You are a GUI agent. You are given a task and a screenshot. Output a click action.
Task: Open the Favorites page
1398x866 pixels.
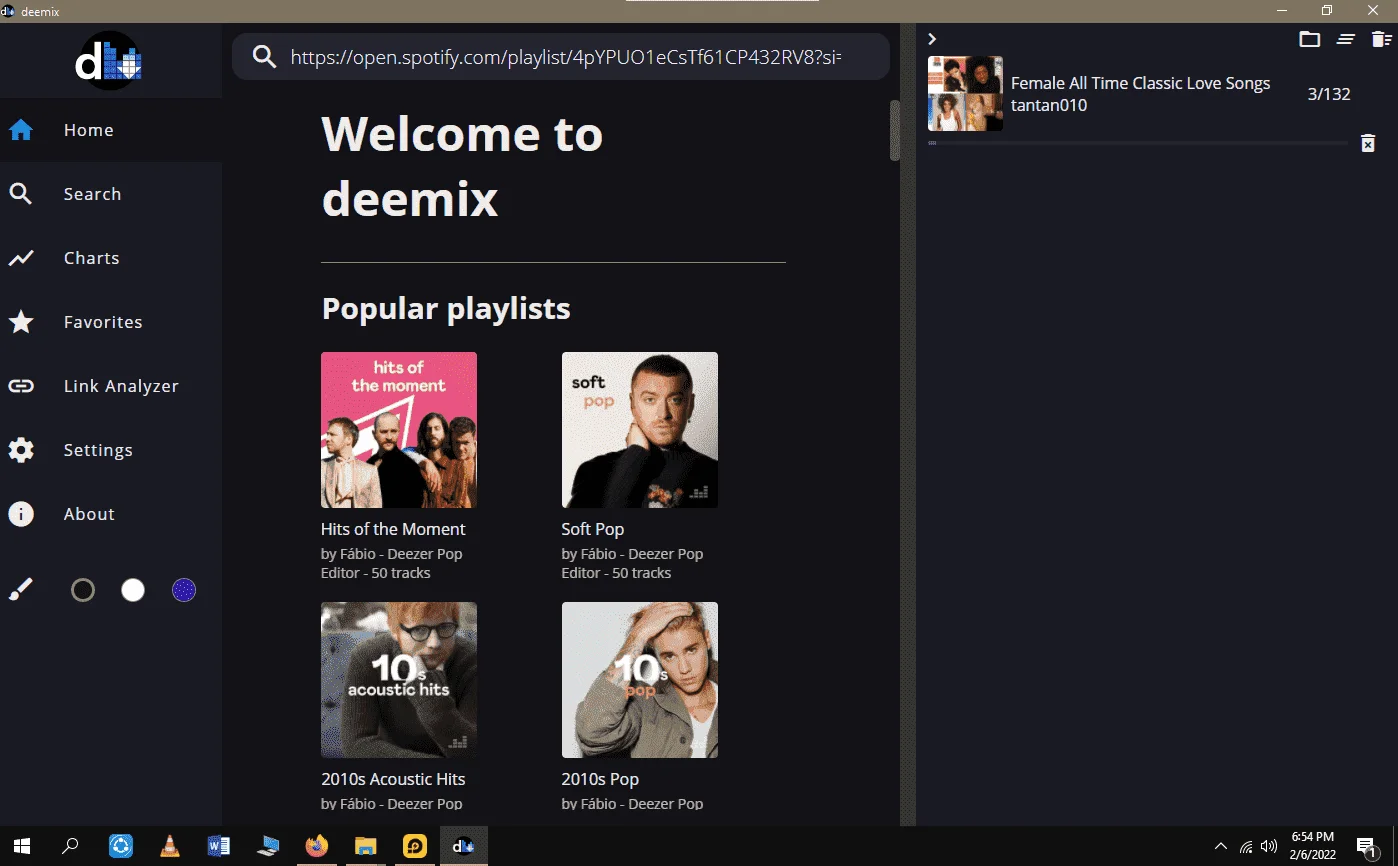coord(111,322)
